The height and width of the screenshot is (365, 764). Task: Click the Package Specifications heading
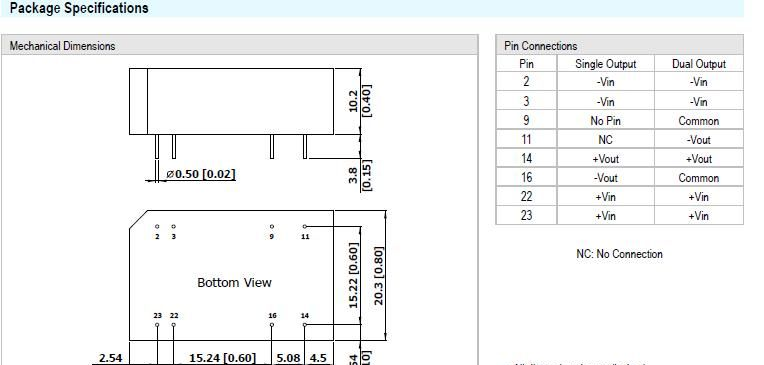pos(79,8)
